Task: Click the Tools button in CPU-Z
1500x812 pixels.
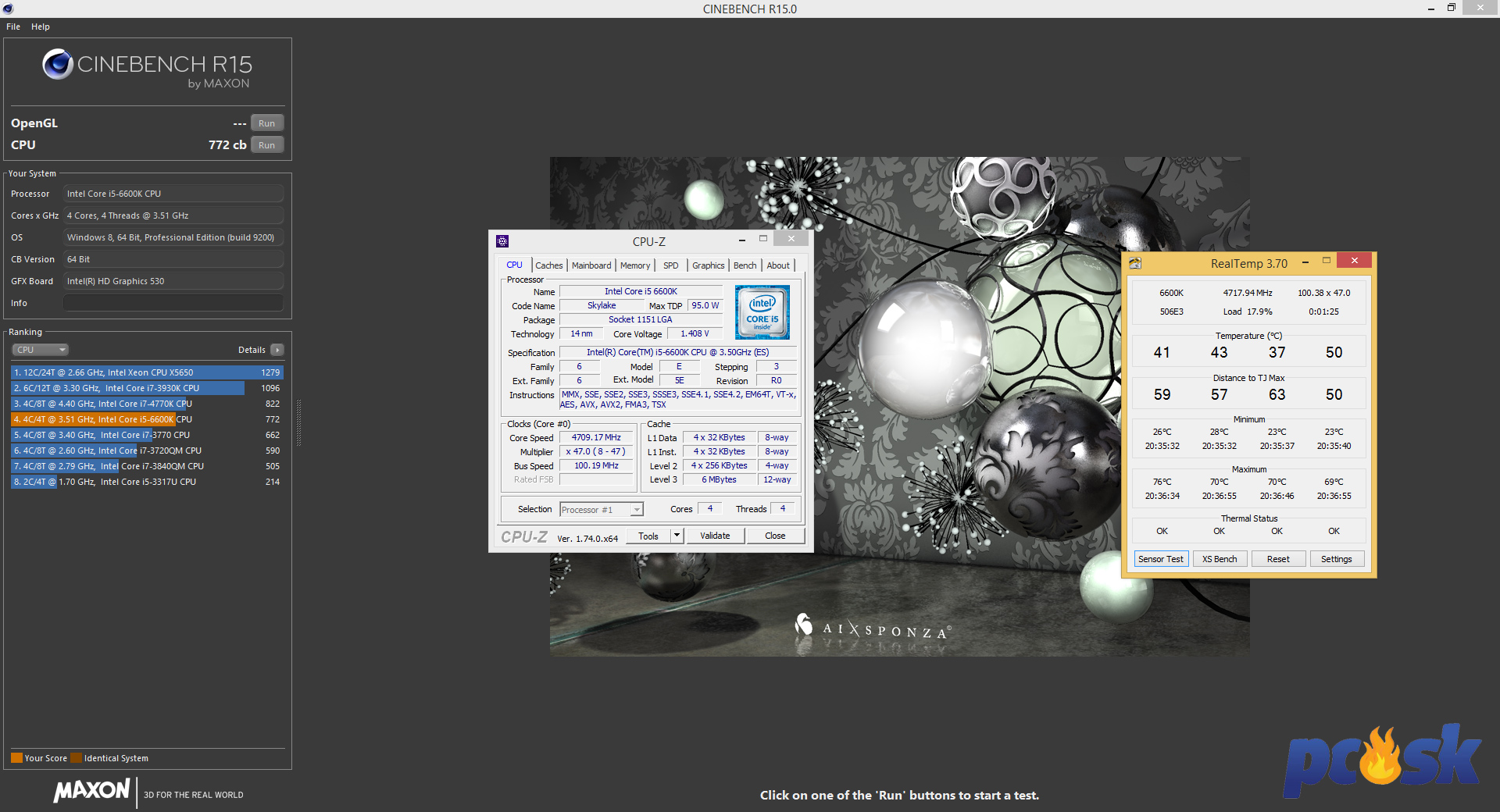Action: click(x=648, y=536)
